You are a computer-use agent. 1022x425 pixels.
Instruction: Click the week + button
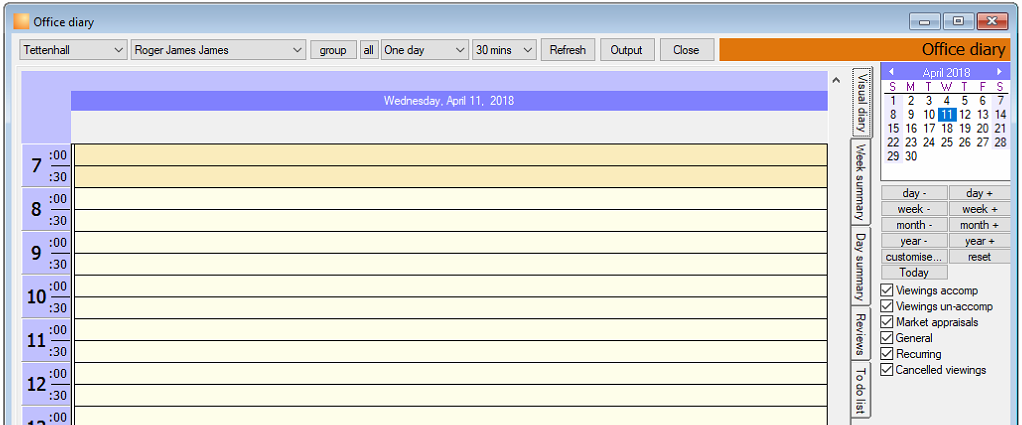point(980,209)
